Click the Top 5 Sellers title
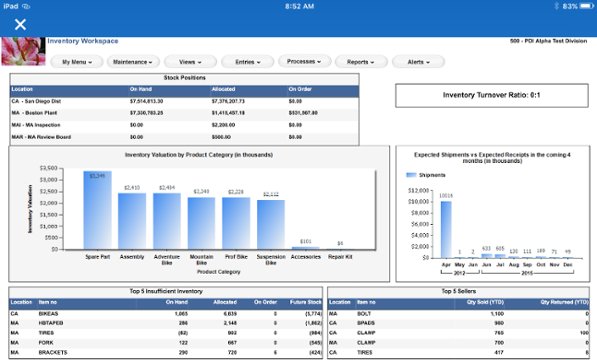Image resolution: width=597 pixels, height=363 pixels. point(458,291)
